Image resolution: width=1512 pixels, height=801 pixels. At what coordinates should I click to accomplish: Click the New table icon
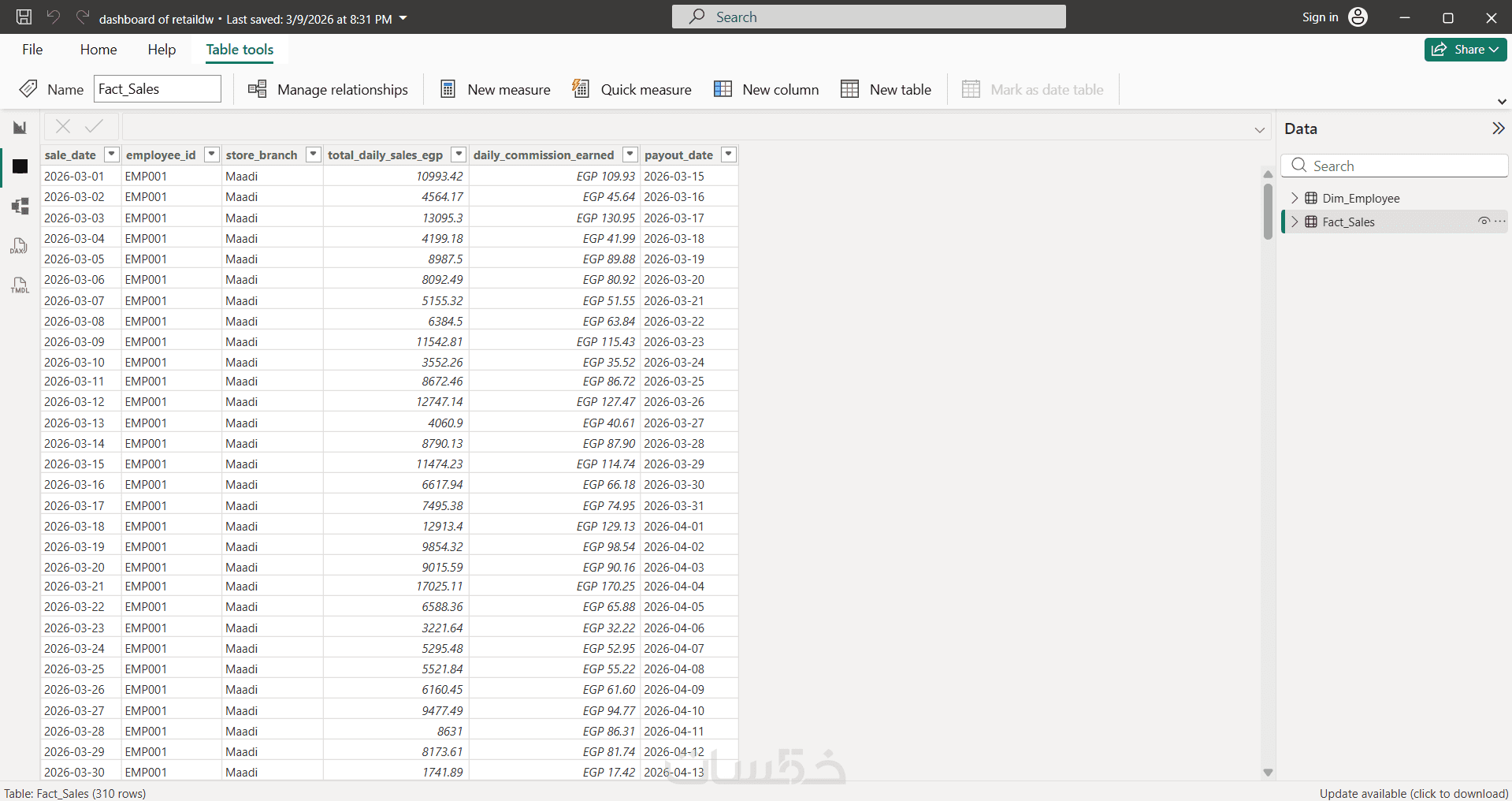point(849,89)
